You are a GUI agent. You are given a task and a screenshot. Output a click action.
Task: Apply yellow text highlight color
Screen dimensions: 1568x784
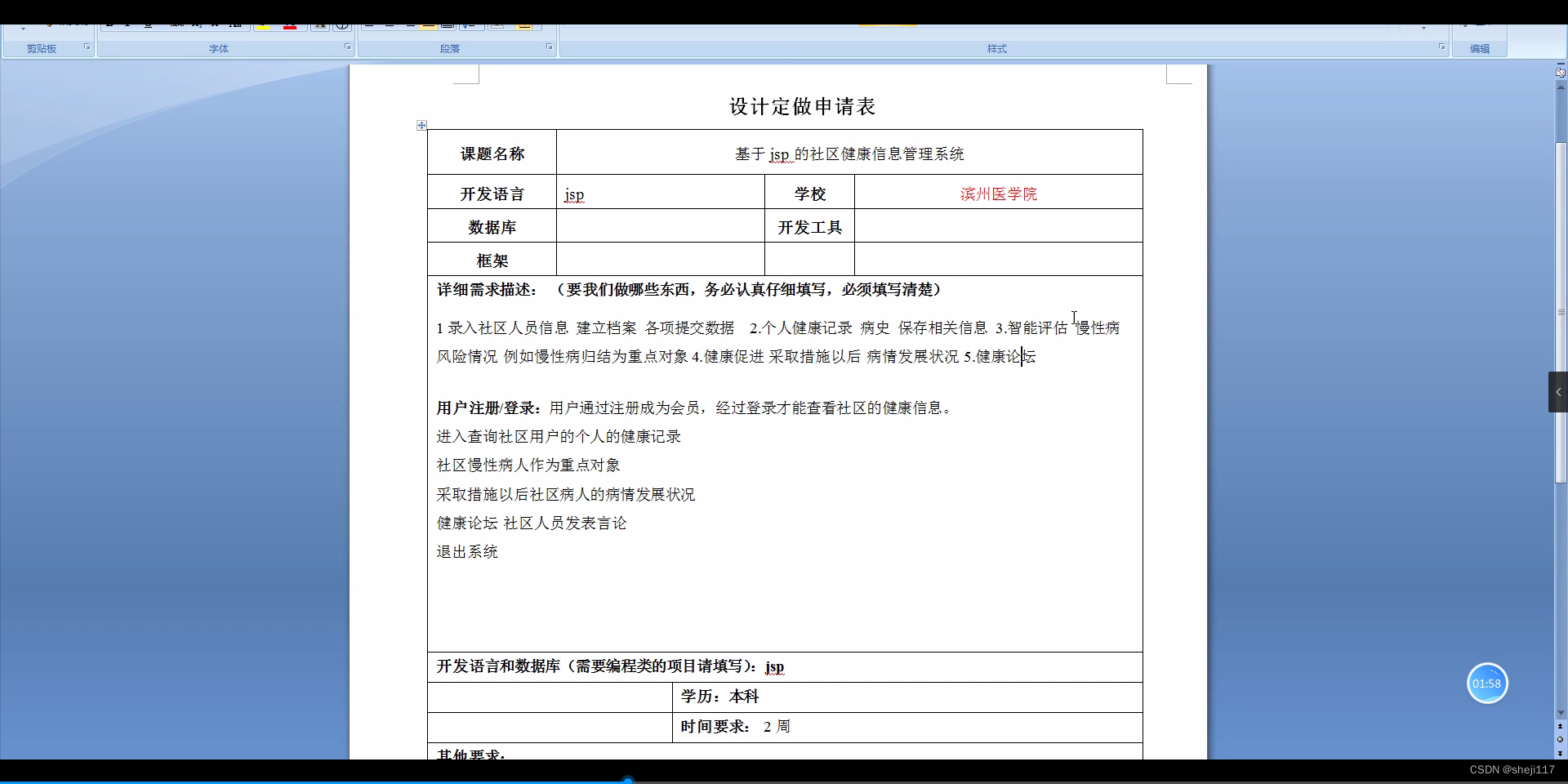(264, 24)
